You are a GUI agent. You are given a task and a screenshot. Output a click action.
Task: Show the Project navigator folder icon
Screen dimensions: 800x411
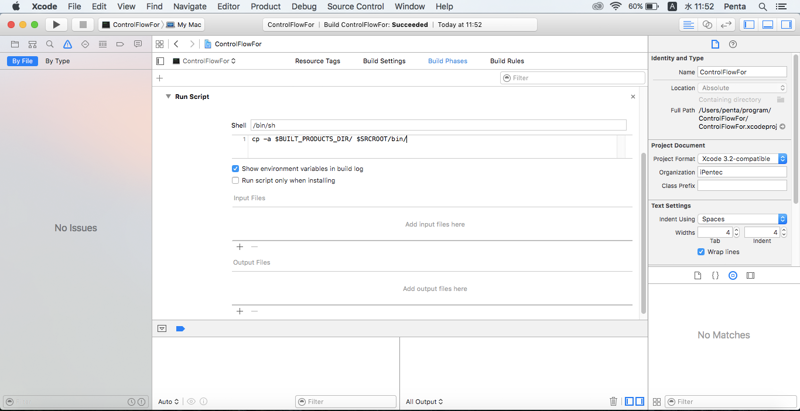[x=15, y=44]
